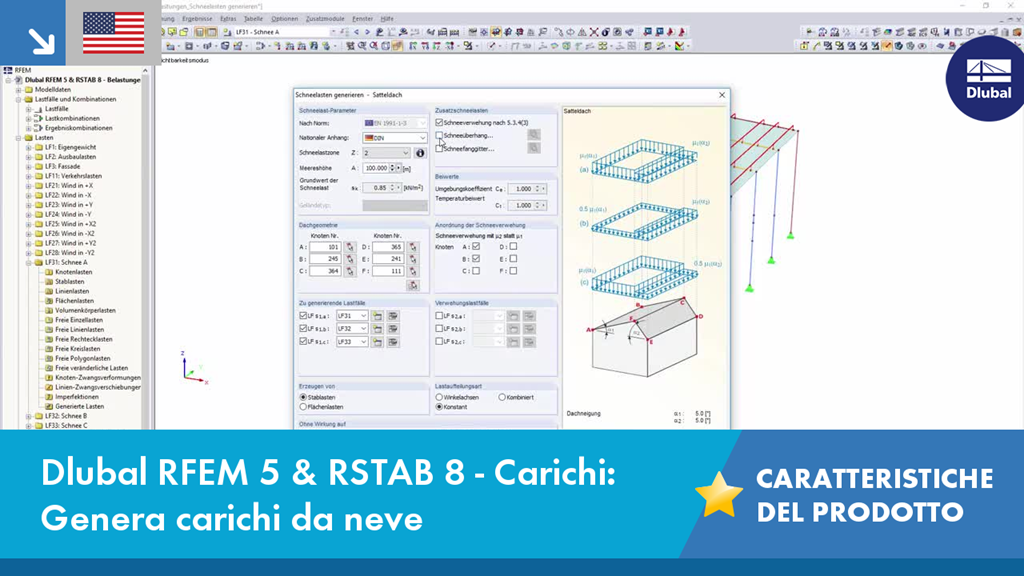The image size is (1024, 576).
Task: Select the Kombiniert radio button
Action: click(x=502, y=397)
